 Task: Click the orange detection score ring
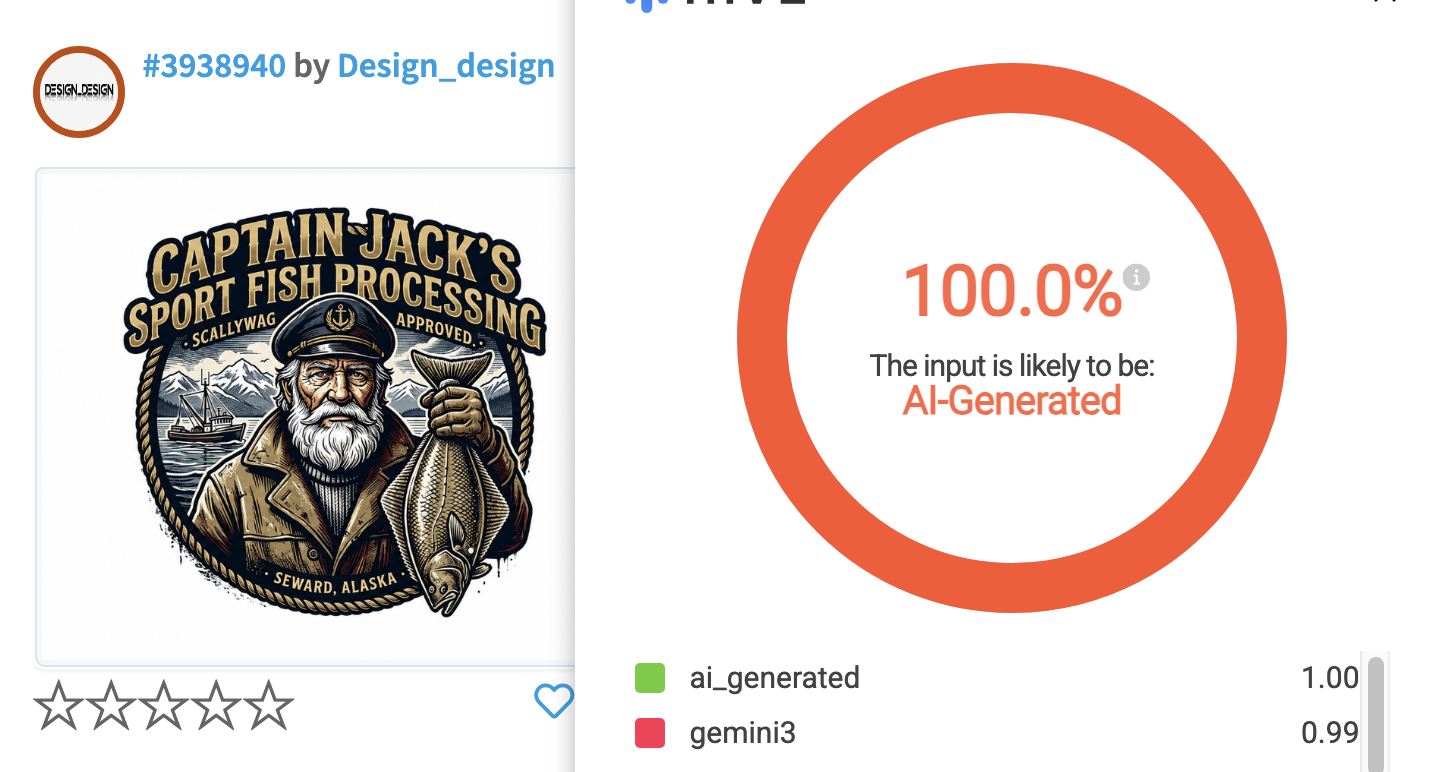pos(1011,338)
